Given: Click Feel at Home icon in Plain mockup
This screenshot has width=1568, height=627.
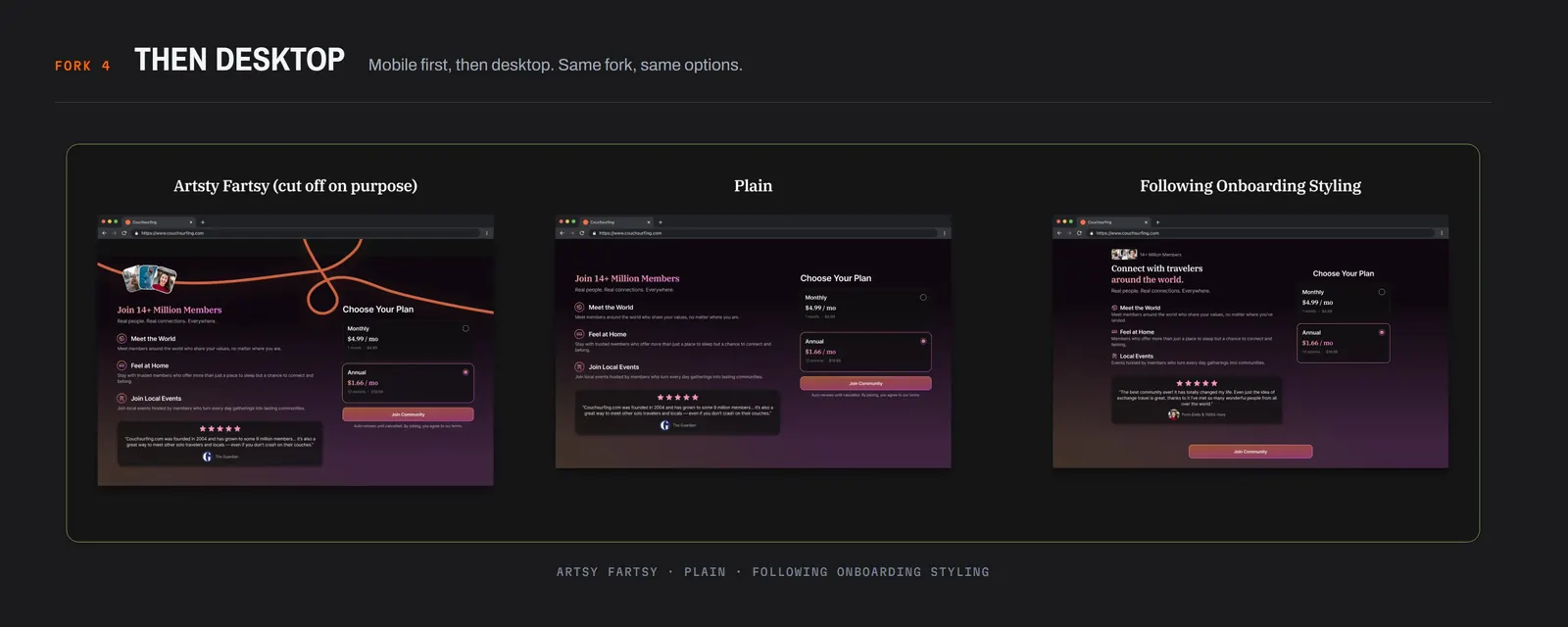Looking at the screenshot, I should 579,334.
